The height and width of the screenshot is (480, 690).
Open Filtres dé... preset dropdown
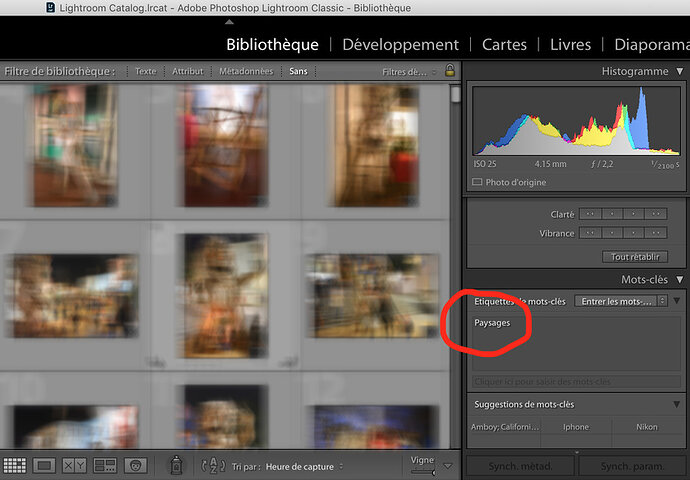[x=409, y=72]
